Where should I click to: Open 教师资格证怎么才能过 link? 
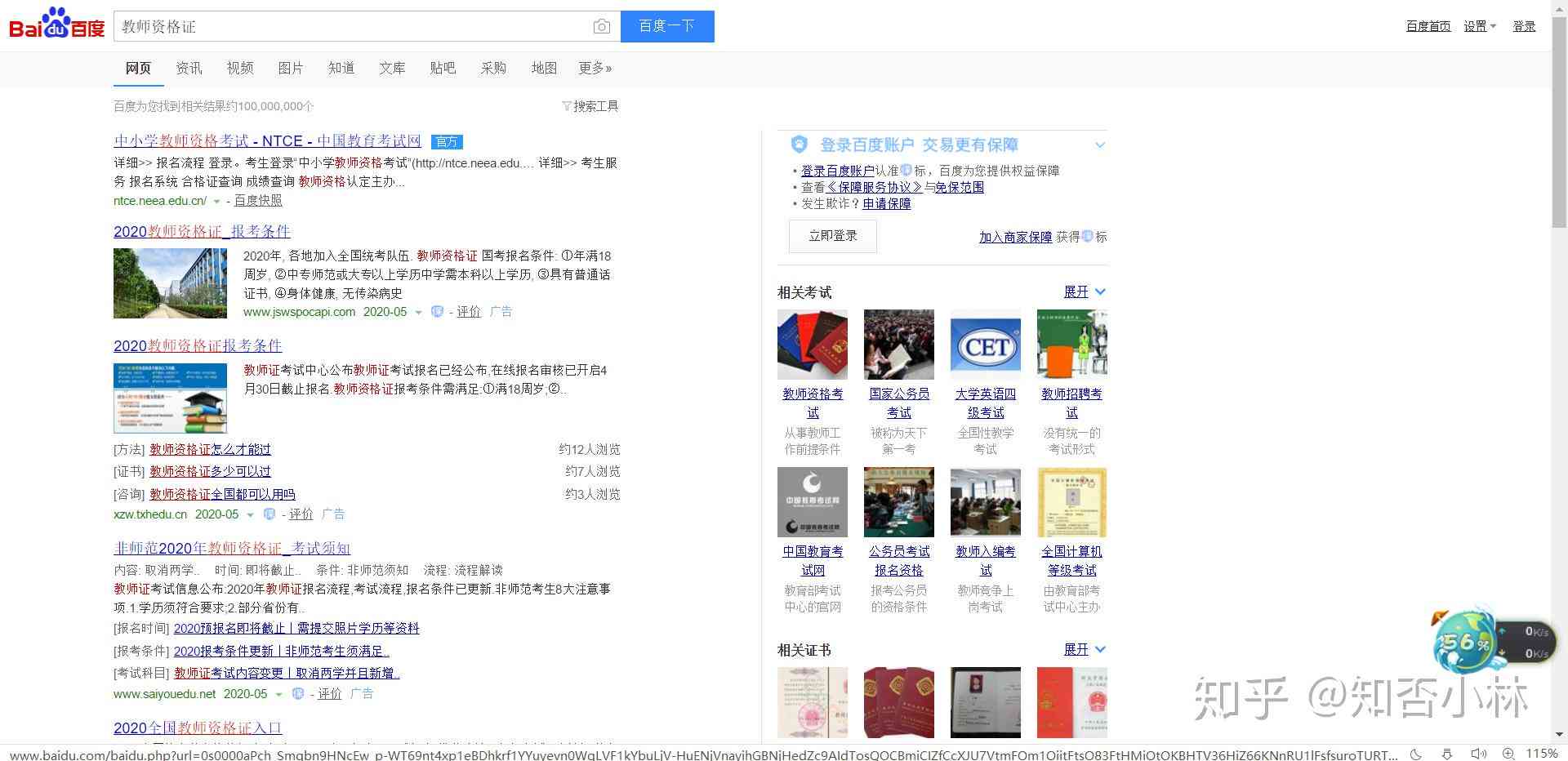[x=210, y=449]
